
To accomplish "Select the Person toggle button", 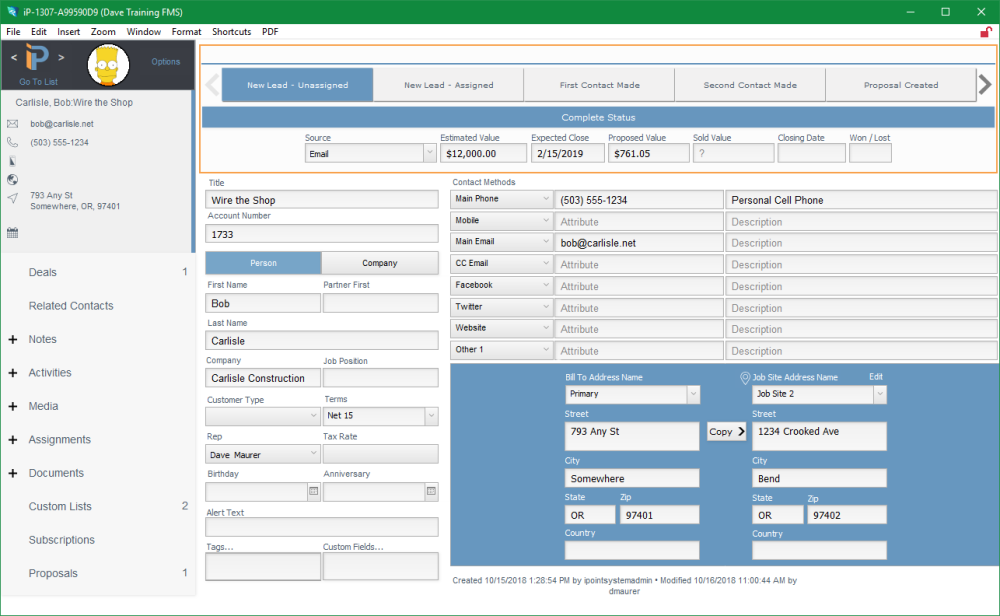I will [263, 263].
